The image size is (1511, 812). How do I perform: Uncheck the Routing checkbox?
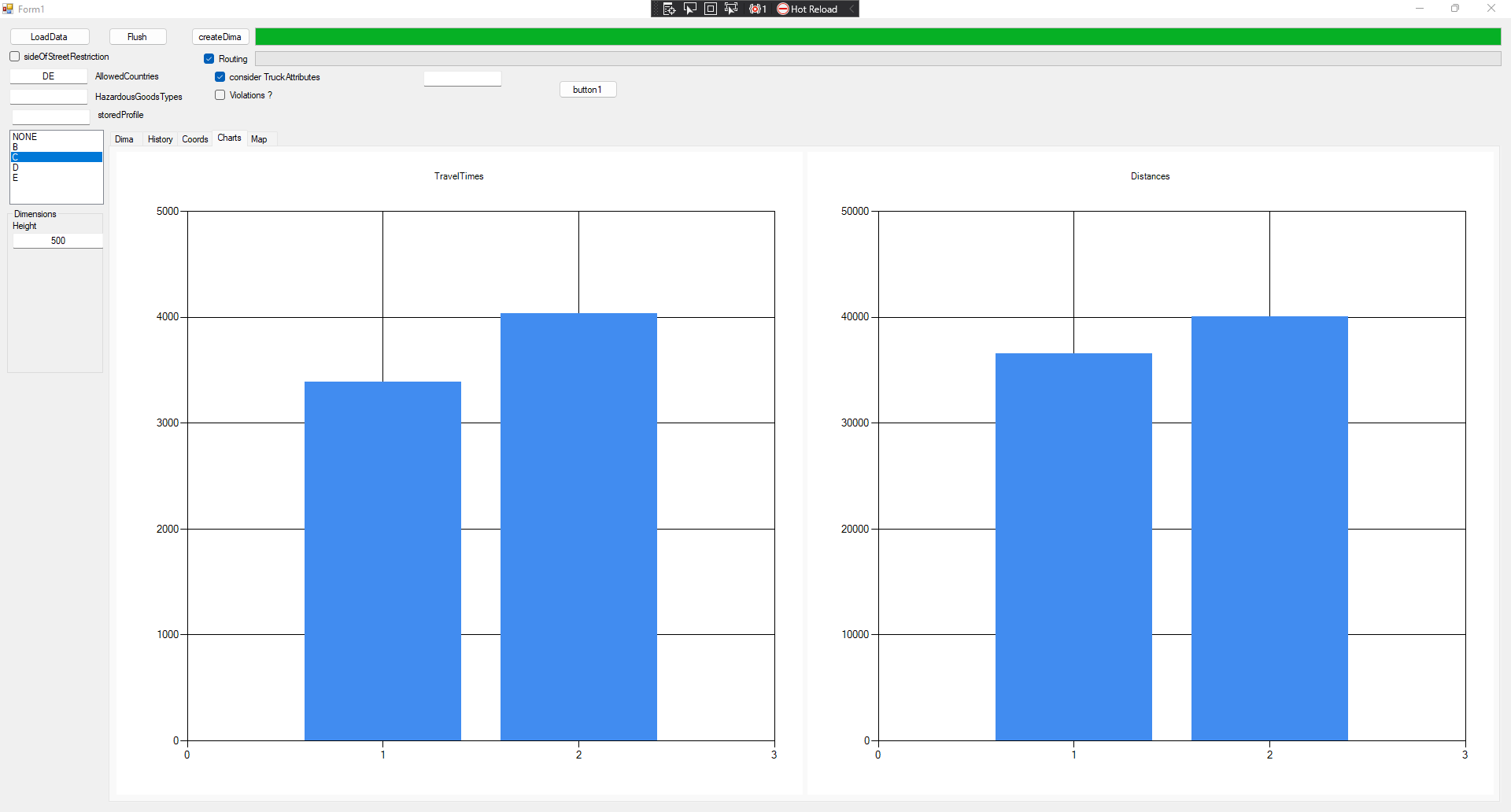tap(209, 59)
